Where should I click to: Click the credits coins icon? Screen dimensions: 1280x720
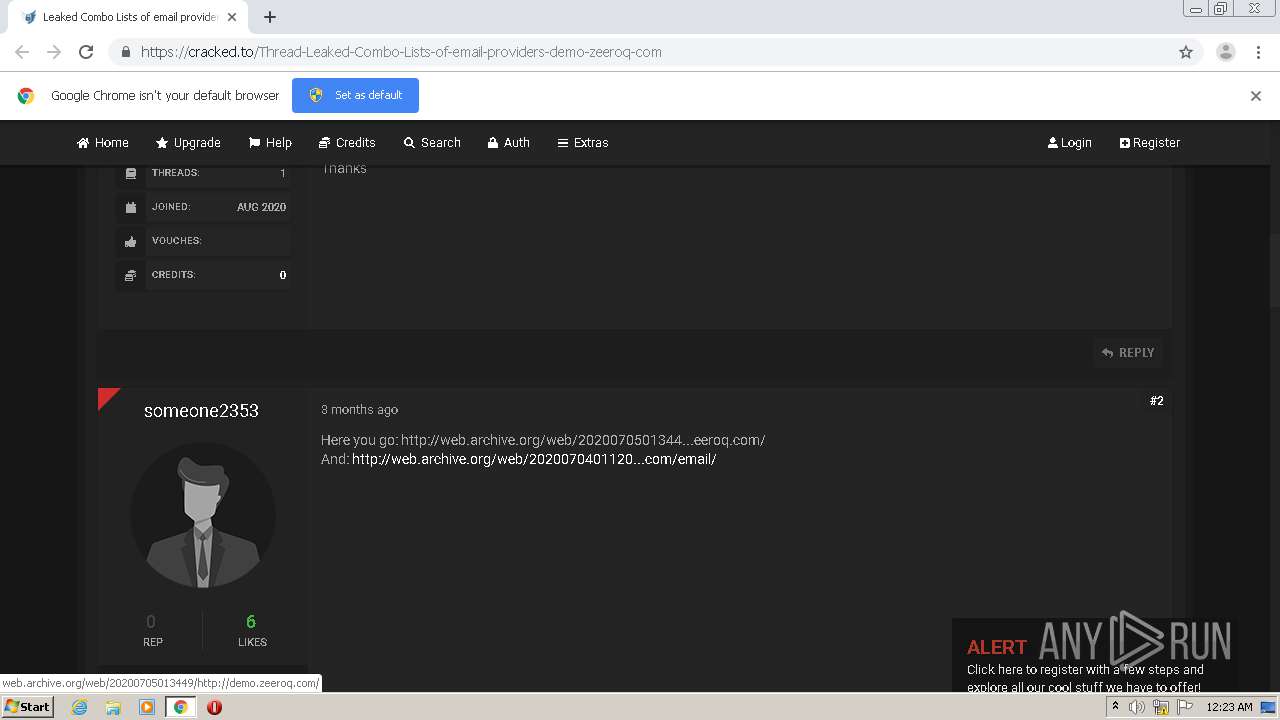tap(131, 275)
